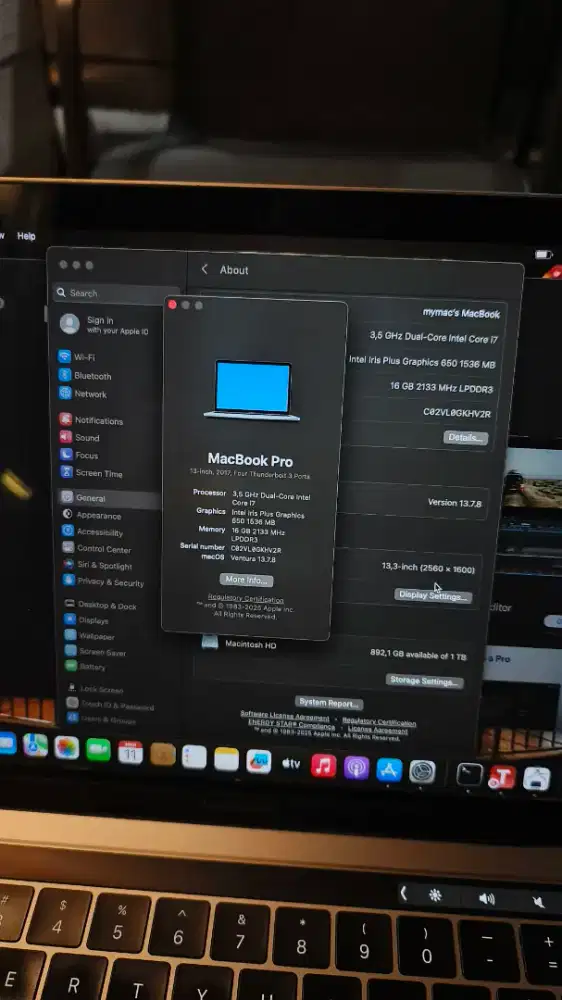562x1000 pixels.
Task: Open Apple TV from the Dock
Action: point(291,763)
